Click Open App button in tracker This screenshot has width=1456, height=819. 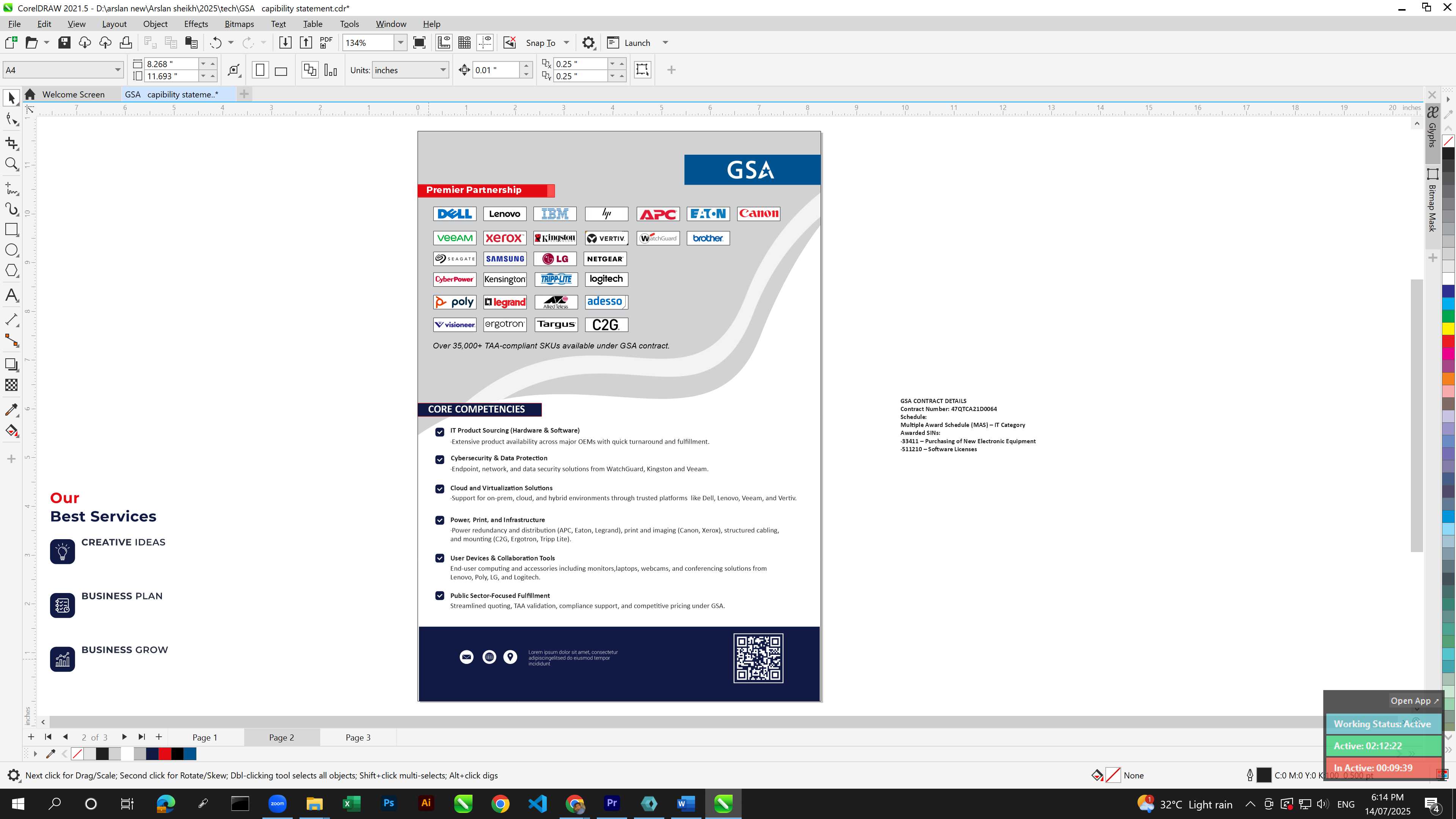click(x=1415, y=701)
